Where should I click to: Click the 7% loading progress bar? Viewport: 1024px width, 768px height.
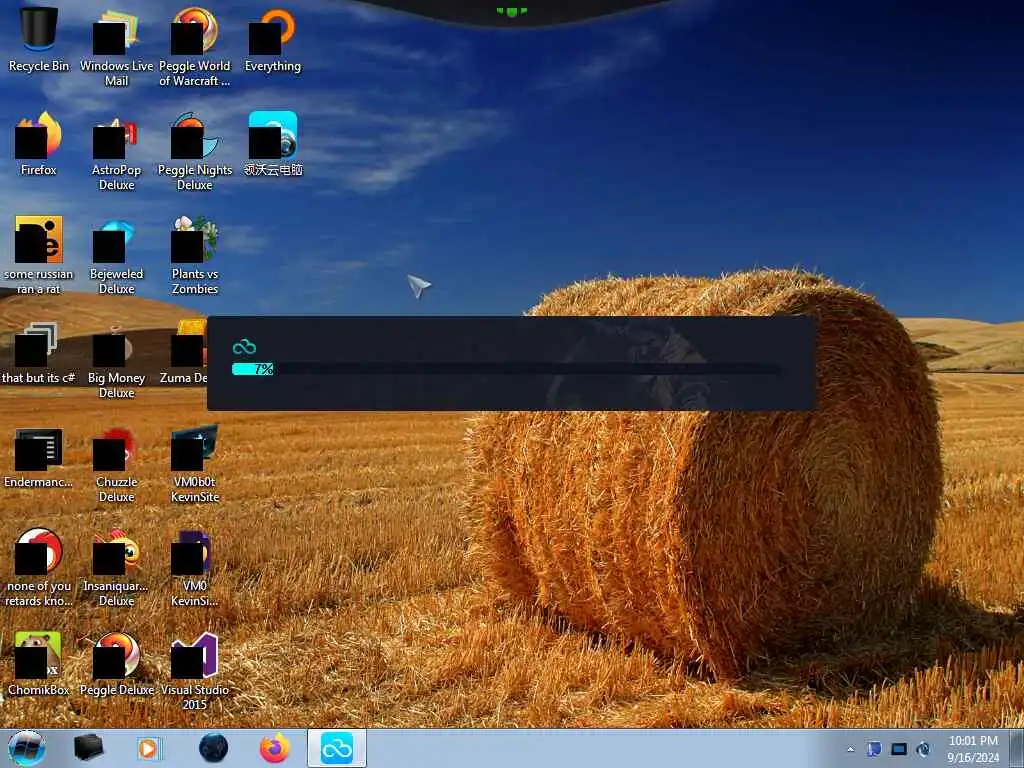pyautogui.click(x=506, y=369)
